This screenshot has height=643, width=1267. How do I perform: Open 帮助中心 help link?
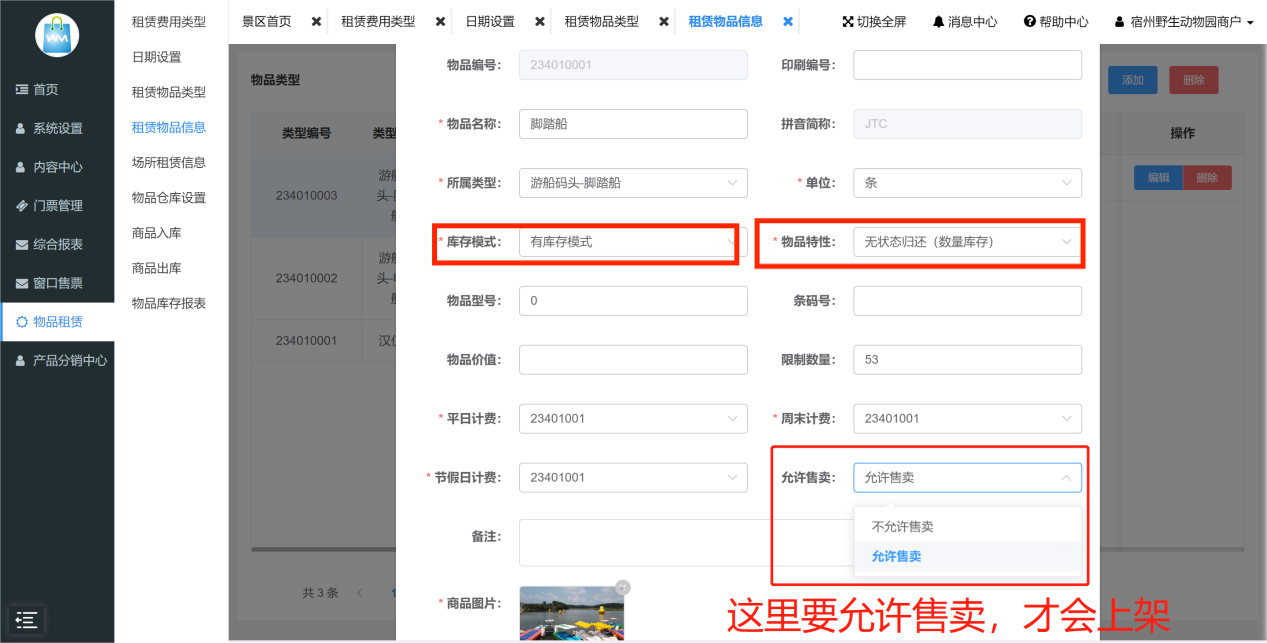tap(1056, 21)
